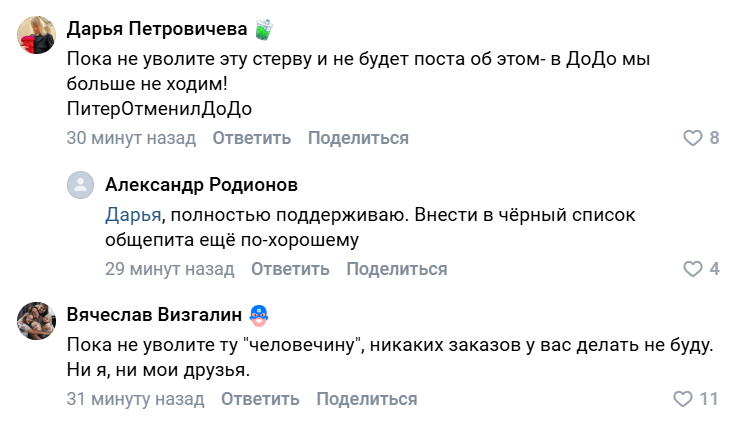Share Дарья Петровичева's comment
Screen dimensions: 739x430
point(358,138)
